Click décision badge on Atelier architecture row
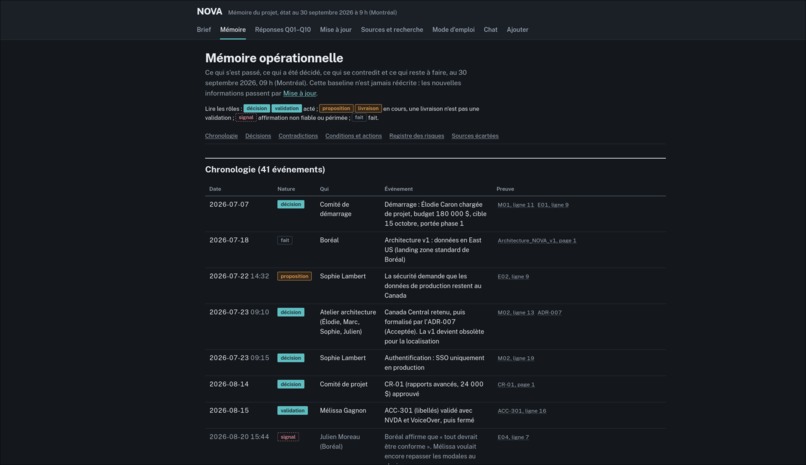This screenshot has width=806, height=465. 291,312
